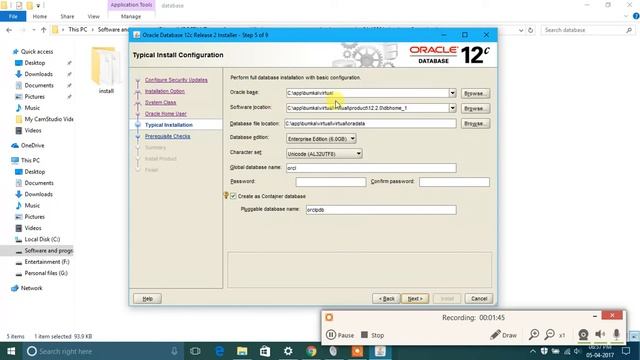Focus the Database file location field

pos(370,123)
